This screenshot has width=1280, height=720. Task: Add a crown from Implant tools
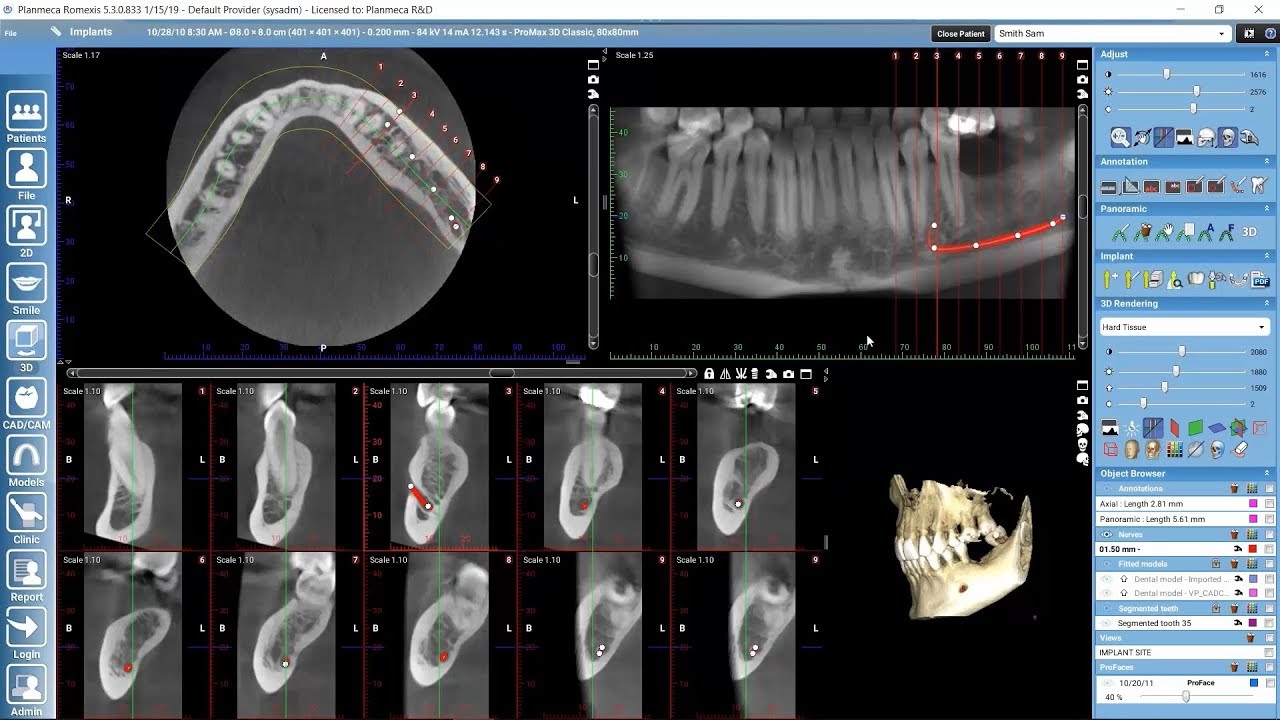click(x=1196, y=280)
